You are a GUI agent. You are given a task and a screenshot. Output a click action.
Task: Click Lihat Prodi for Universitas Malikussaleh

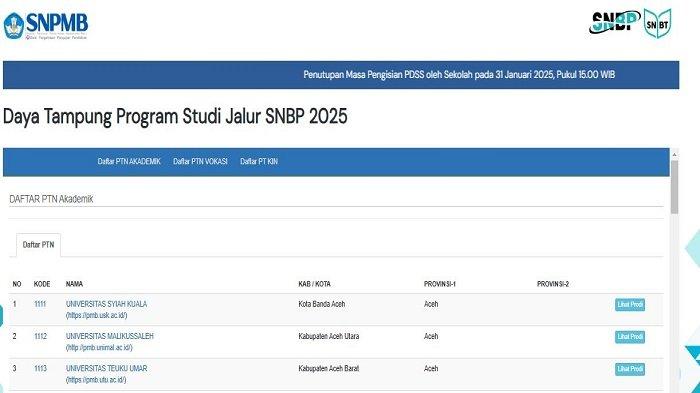[x=630, y=337]
